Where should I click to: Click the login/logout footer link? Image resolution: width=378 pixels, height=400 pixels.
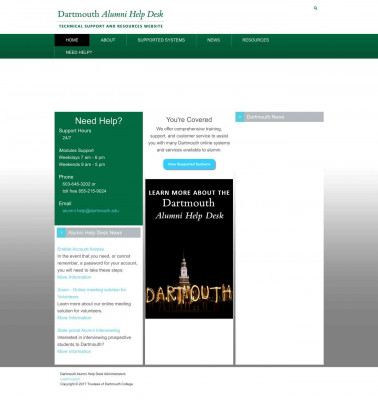70,379
